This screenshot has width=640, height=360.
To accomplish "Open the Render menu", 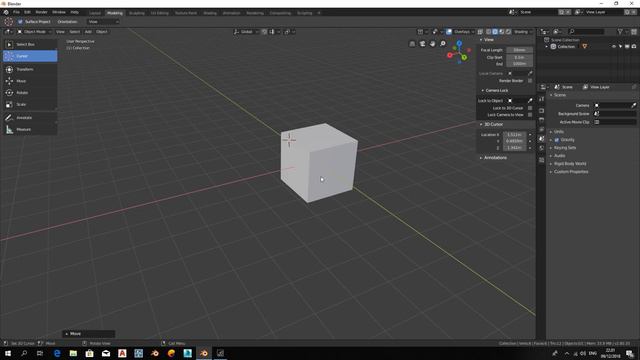I will [41, 12].
